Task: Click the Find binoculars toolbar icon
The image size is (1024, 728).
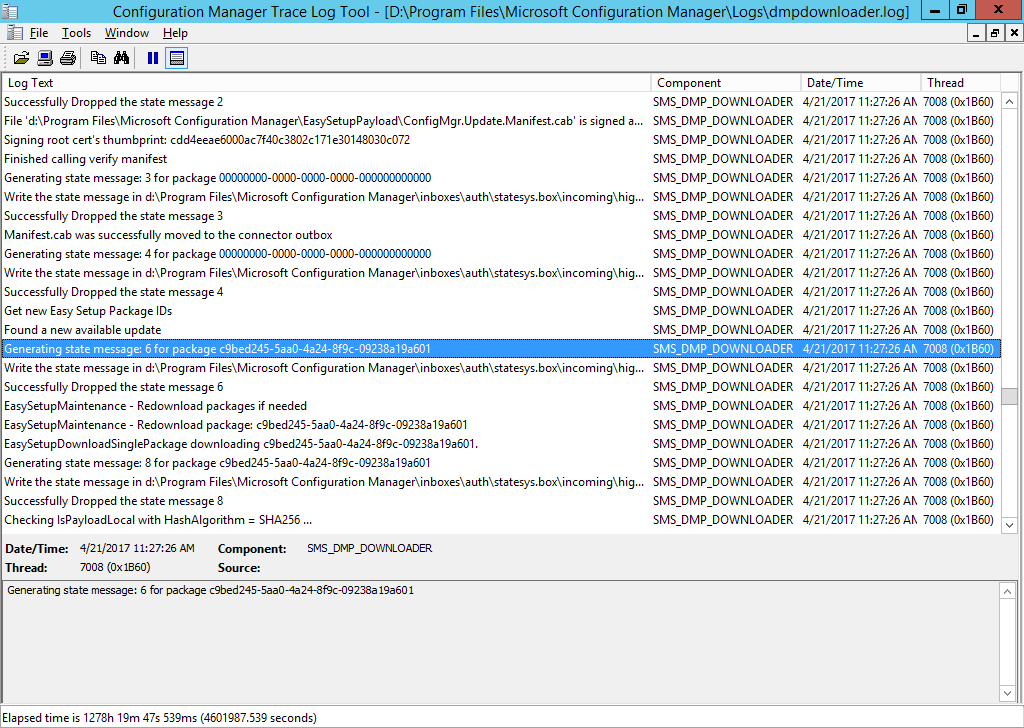Action: coord(121,58)
